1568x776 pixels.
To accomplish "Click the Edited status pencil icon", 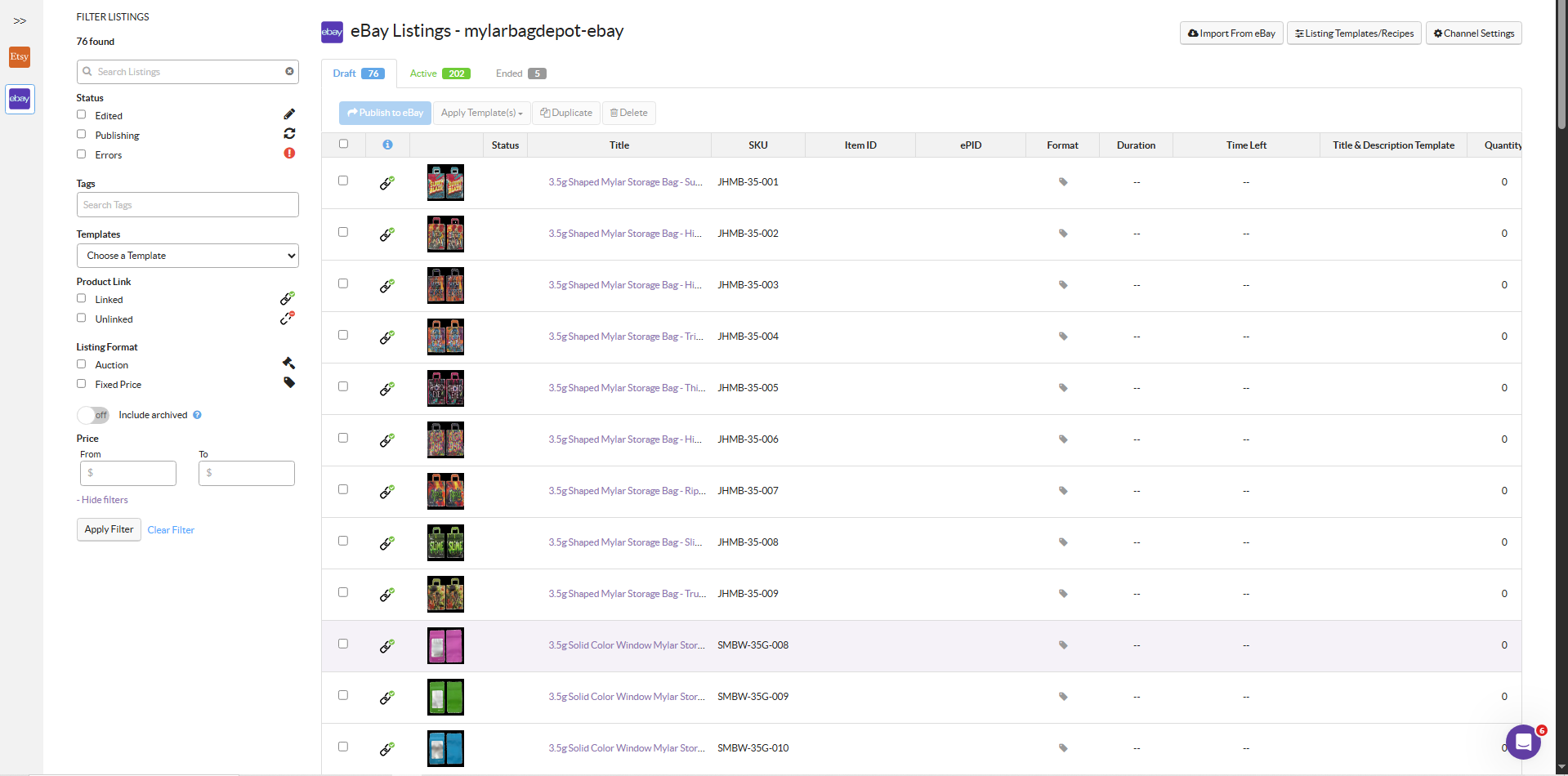I will 289,114.
